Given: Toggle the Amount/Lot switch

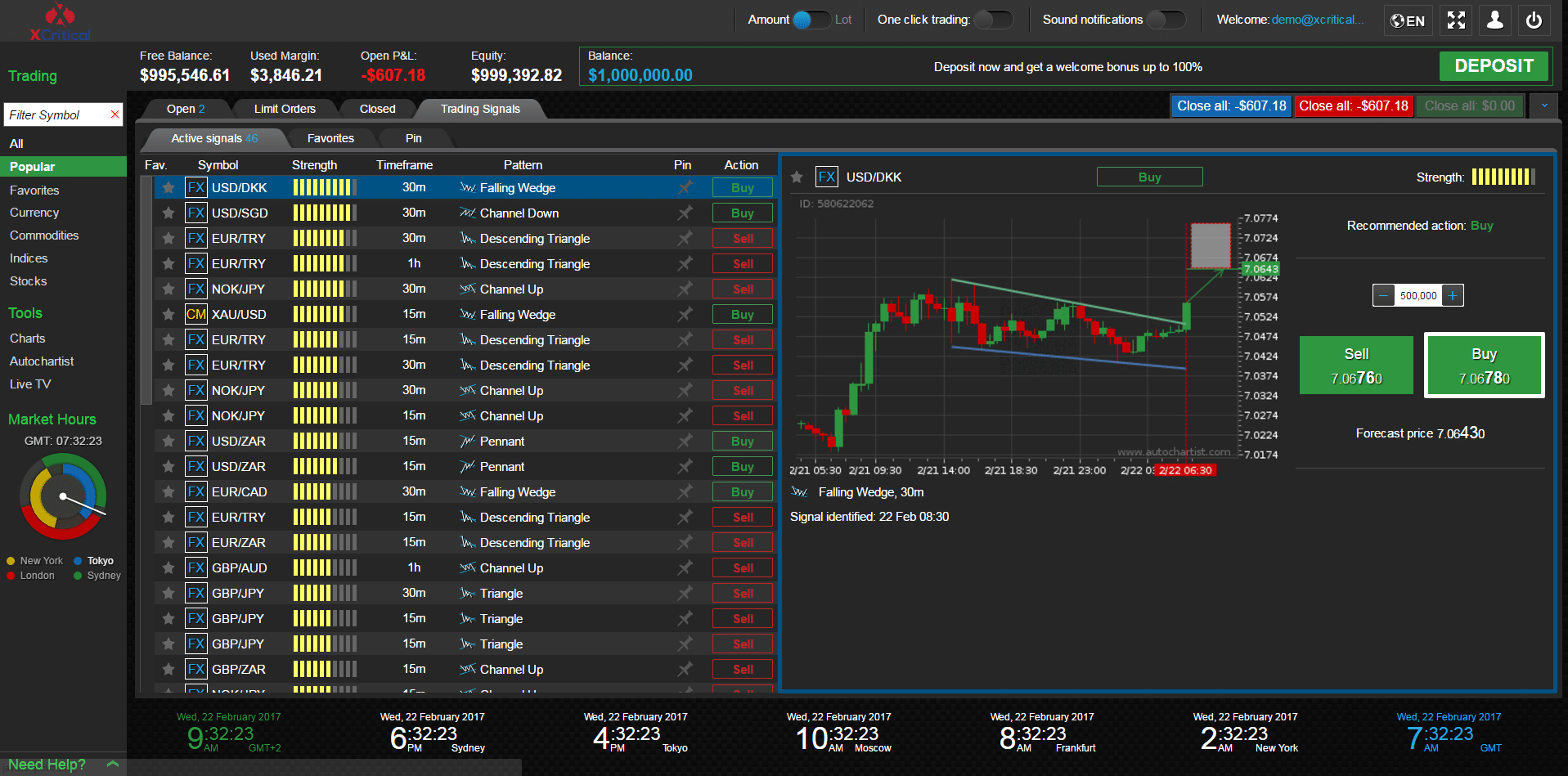Looking at the screenshot, I should pyautogui.click(x=811, y=20).
